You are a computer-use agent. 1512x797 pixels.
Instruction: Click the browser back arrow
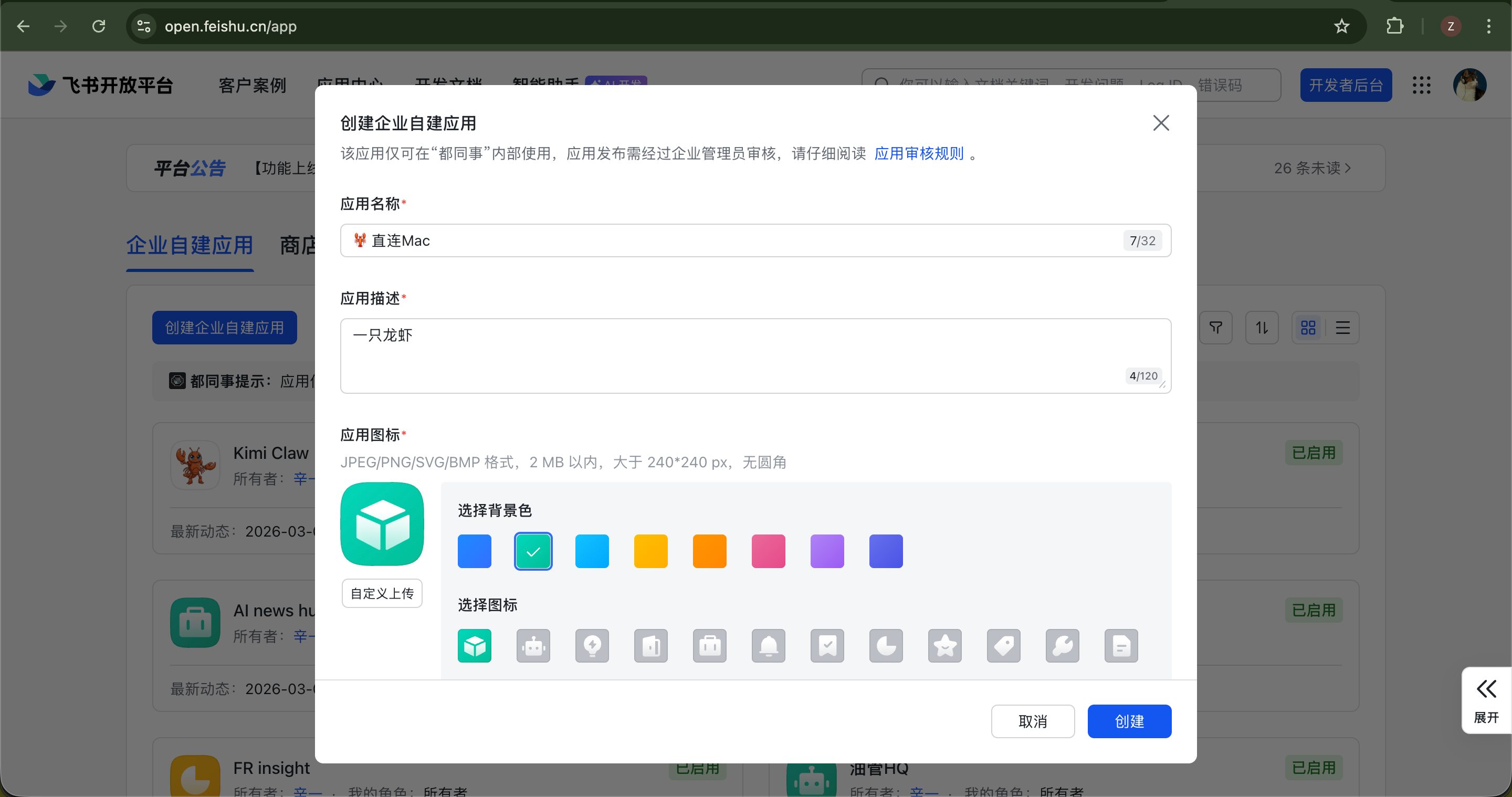point(23,26)
